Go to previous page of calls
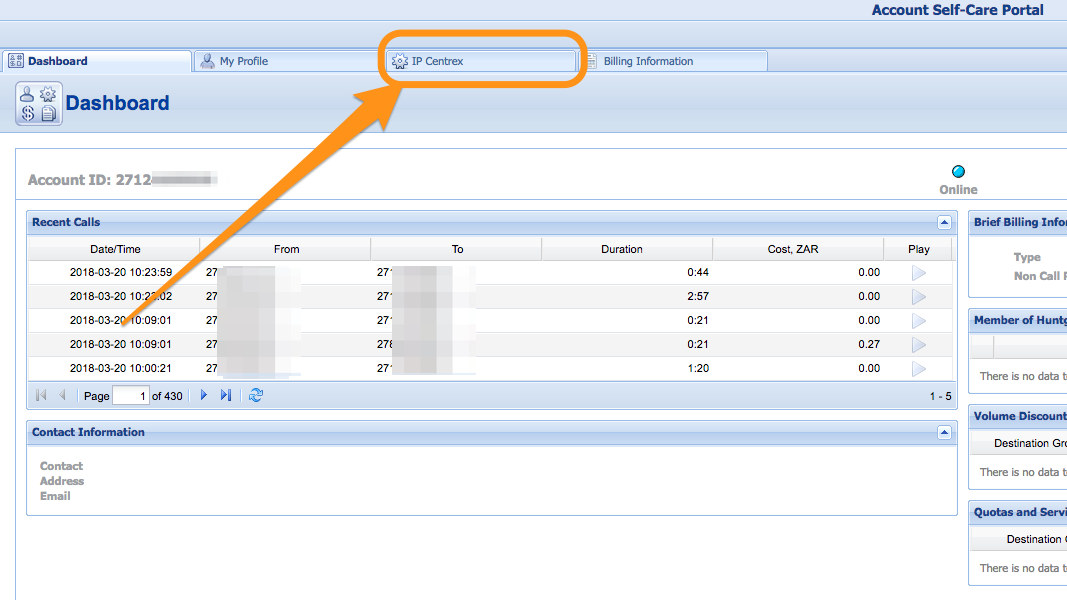Image resolution: width=1067 pixels, height=600 pixels. [62, 396]
